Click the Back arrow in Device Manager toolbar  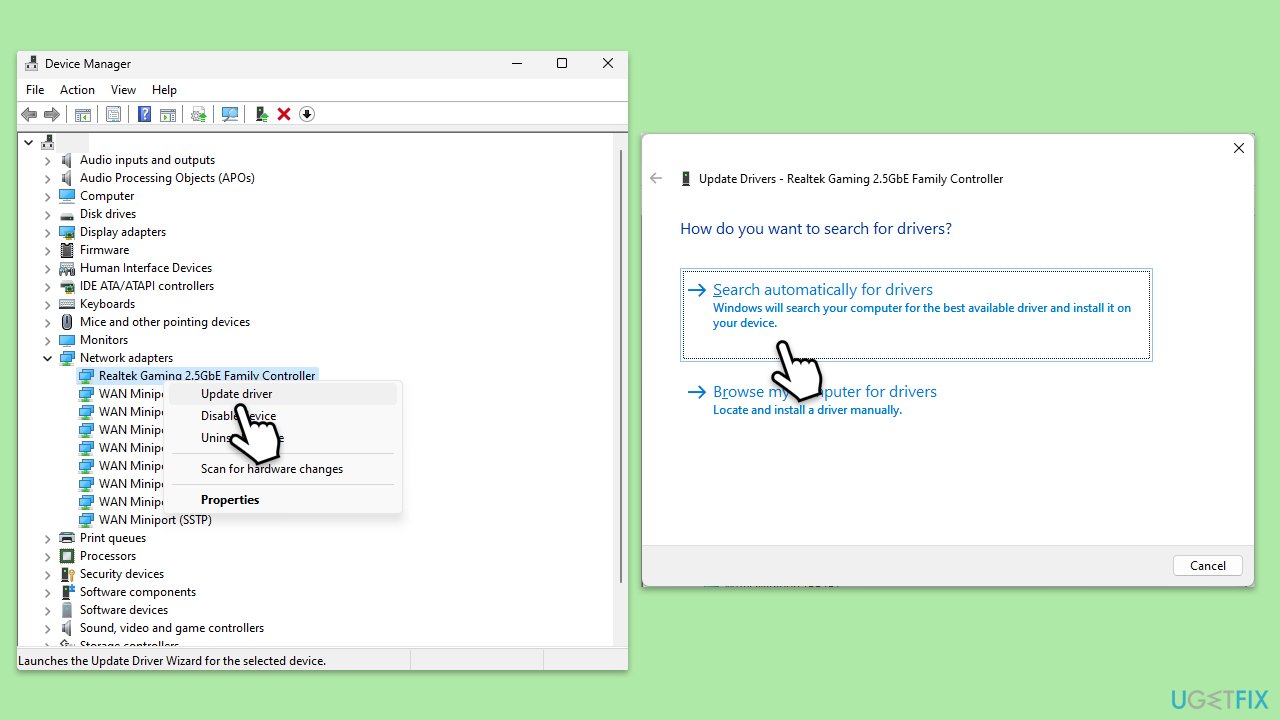(x=29, y=114)
